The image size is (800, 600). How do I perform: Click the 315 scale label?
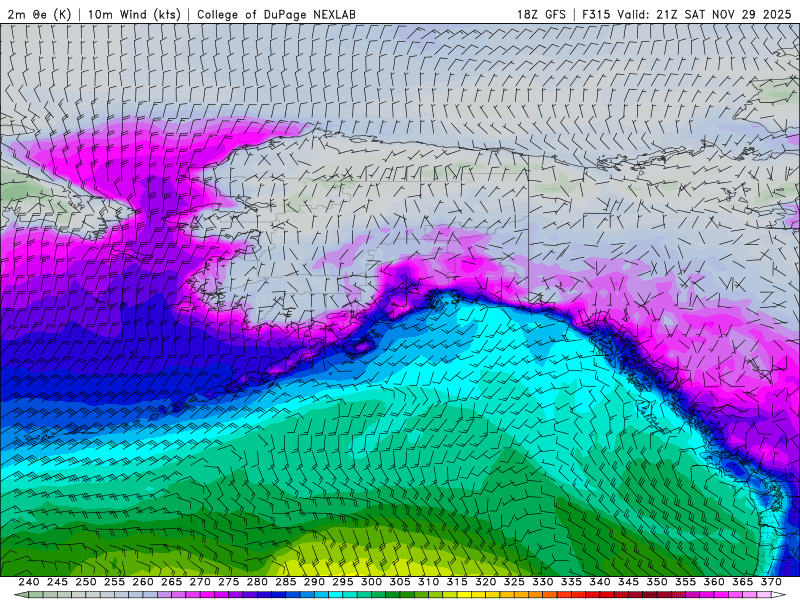pyautogui.click(x=457, y=582)
